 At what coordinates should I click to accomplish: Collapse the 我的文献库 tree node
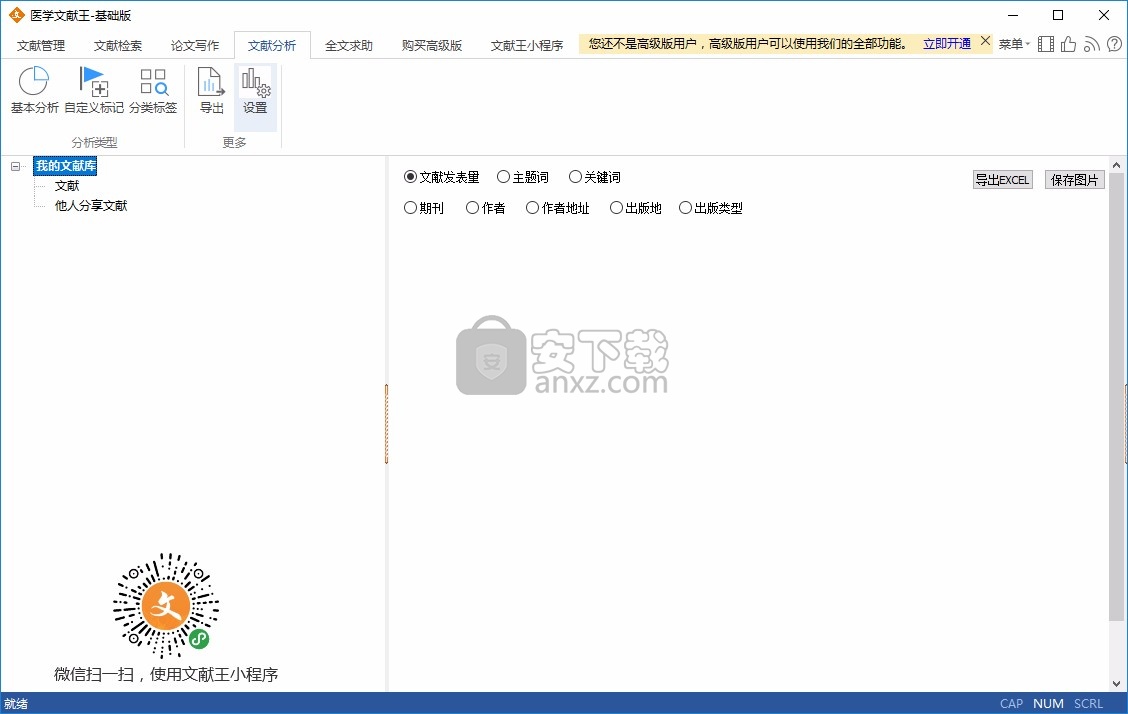[x=15, y=166]
